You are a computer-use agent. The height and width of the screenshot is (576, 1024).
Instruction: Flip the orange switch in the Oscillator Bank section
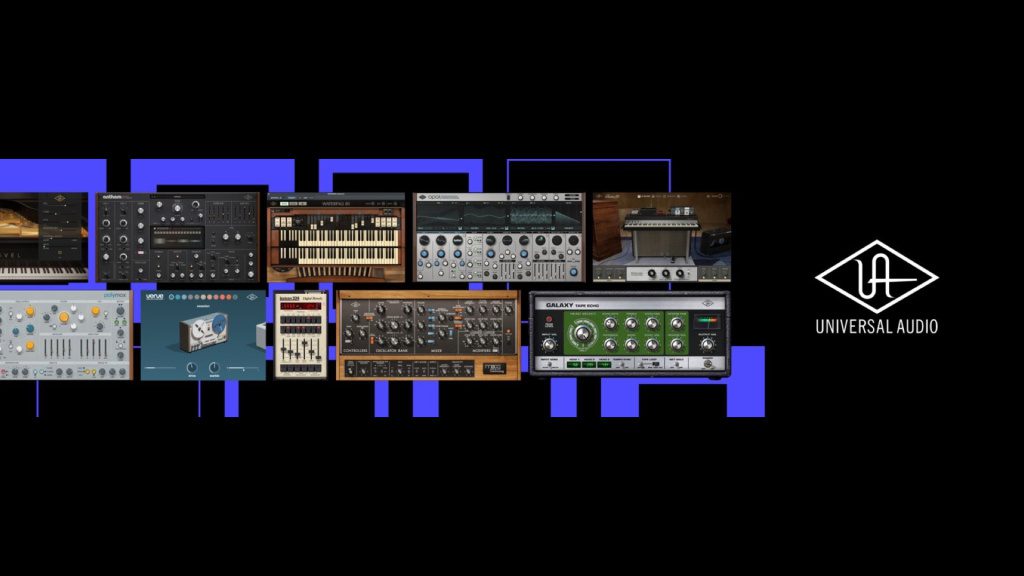pyautogui.click(x=372, y=339)
